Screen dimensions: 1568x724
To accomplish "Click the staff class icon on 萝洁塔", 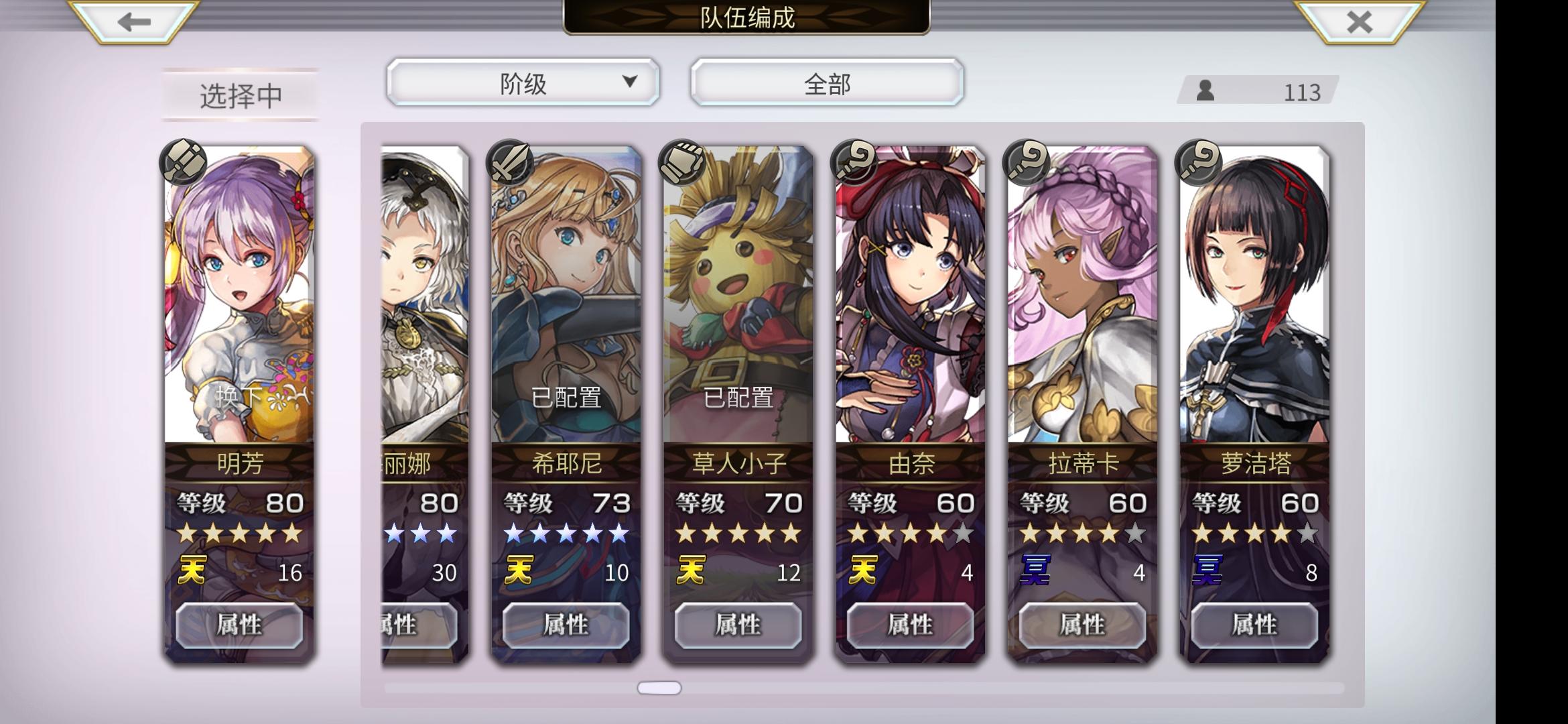I will 1198,162.
